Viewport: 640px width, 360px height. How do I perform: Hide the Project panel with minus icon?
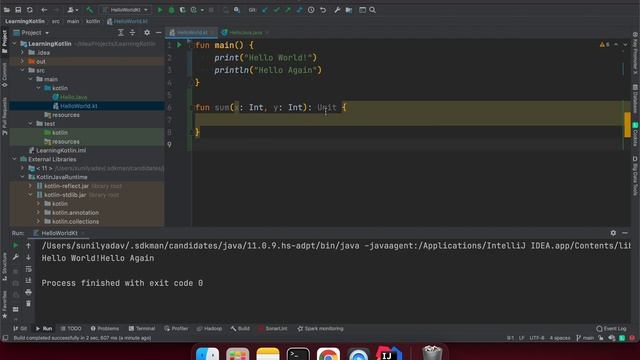158,33
